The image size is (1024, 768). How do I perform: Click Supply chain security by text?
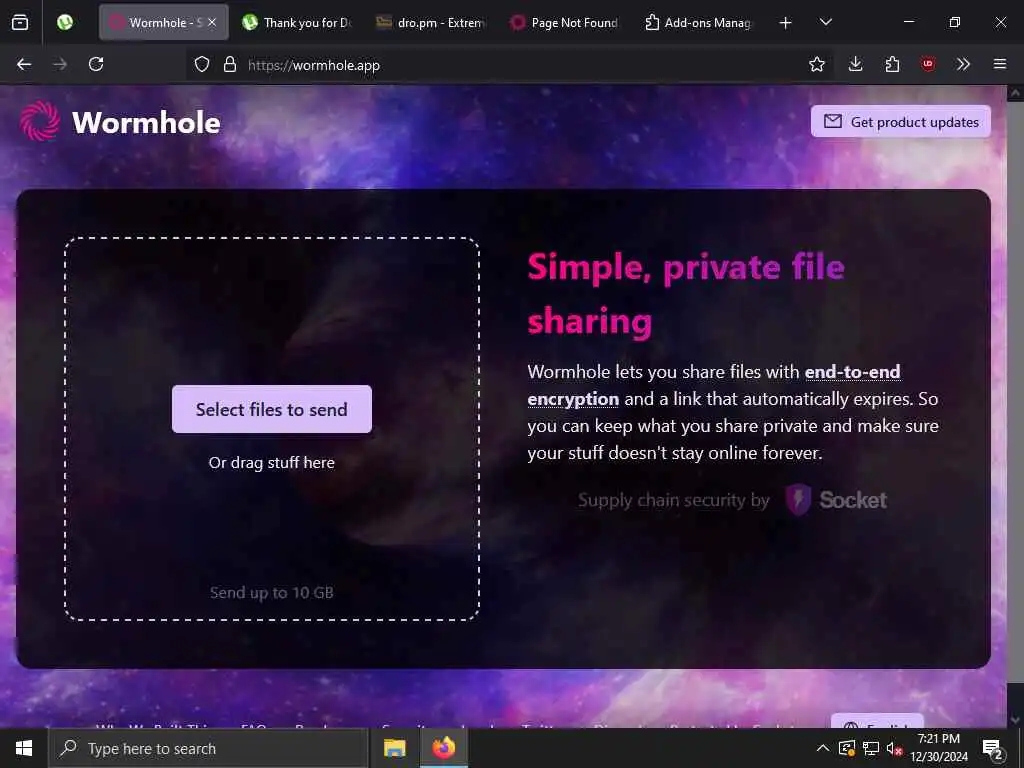pyautogui.click(x=674, y=501)
